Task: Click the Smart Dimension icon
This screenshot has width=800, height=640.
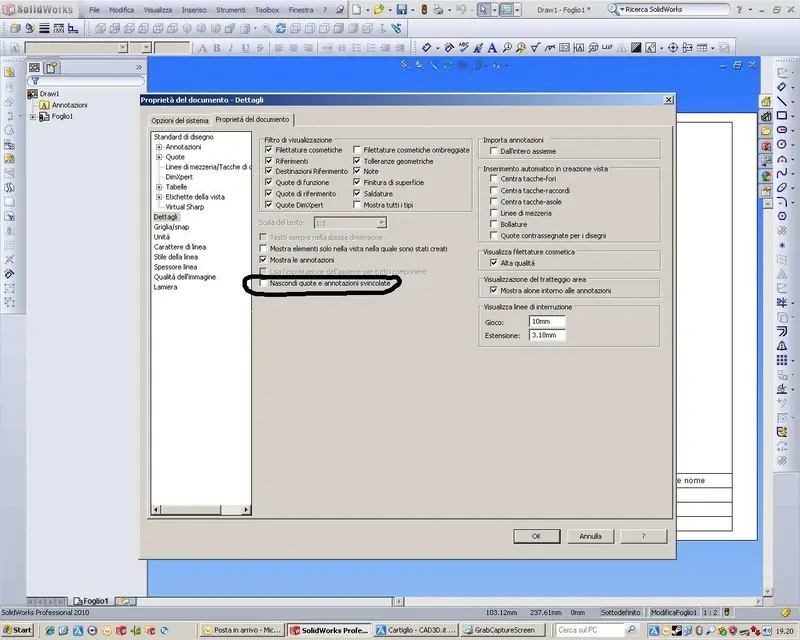Action: tap(426, 48)
